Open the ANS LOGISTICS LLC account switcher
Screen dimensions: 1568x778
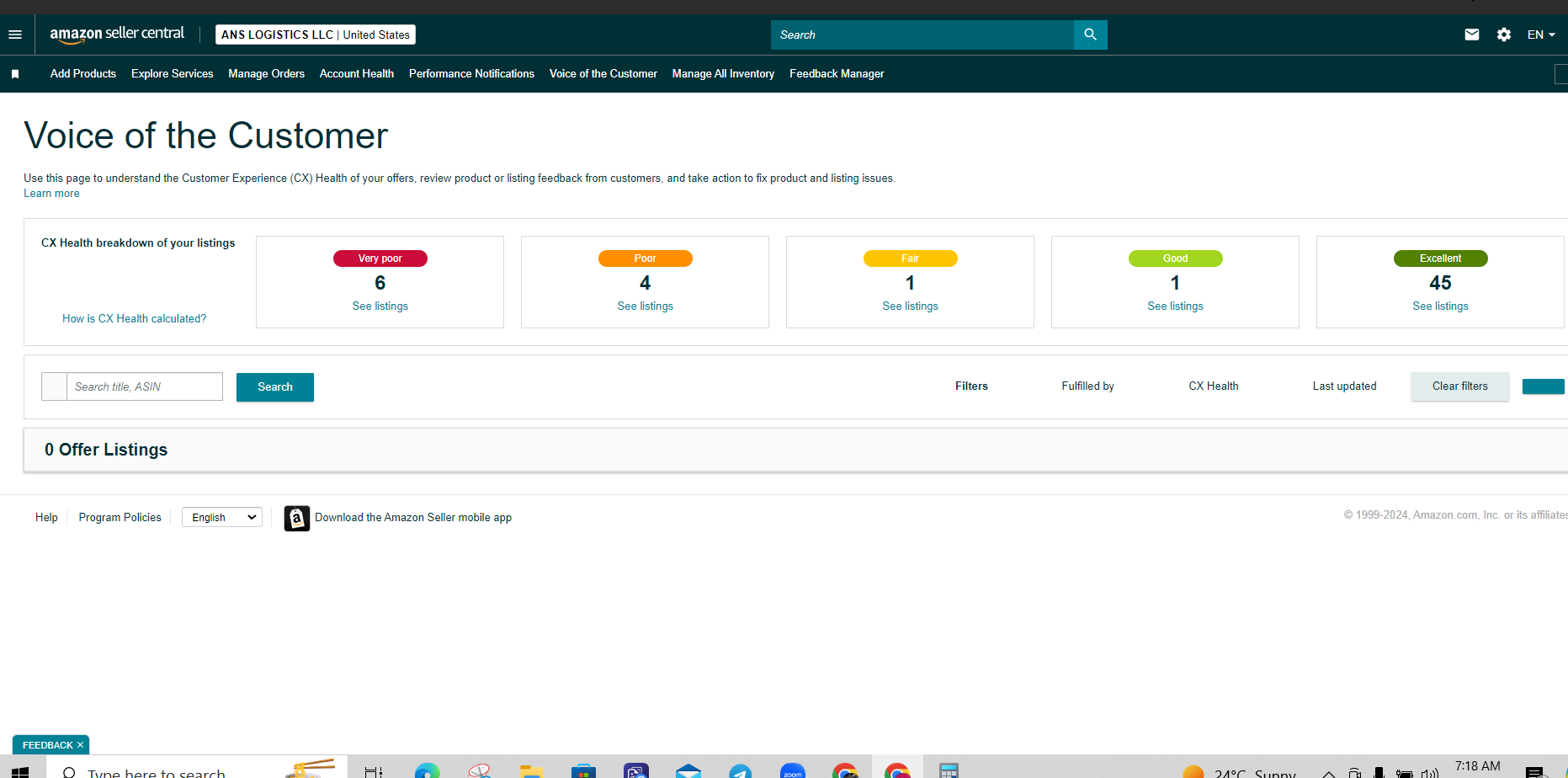[316, 35]
